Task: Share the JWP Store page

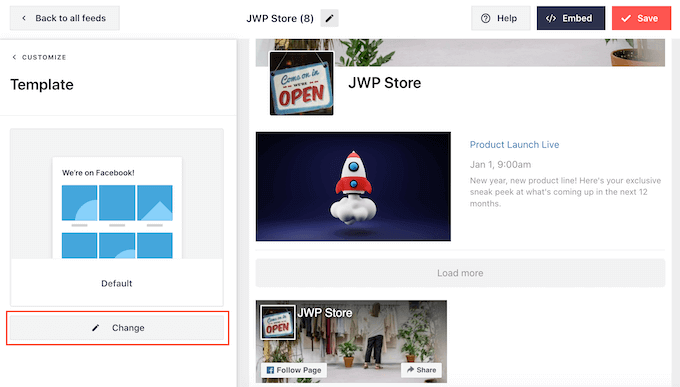Action: 422,370
